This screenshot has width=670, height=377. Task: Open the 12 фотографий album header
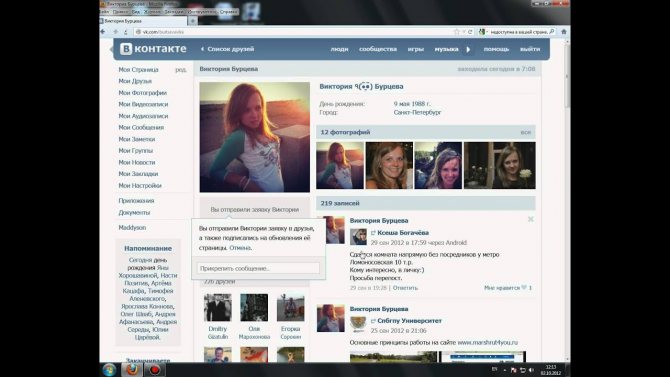(426, 133)
